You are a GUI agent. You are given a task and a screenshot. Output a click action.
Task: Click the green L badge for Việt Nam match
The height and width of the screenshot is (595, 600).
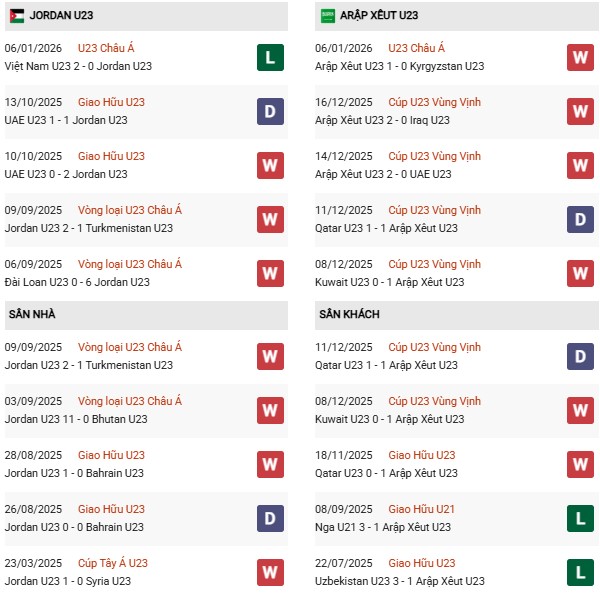pyautogui.click(x=270, y=57)
